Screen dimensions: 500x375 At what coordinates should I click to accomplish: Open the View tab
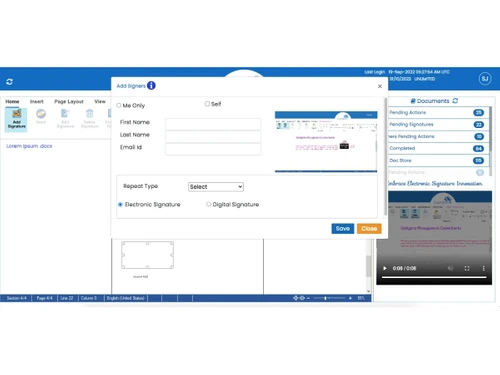pos(100,101)
